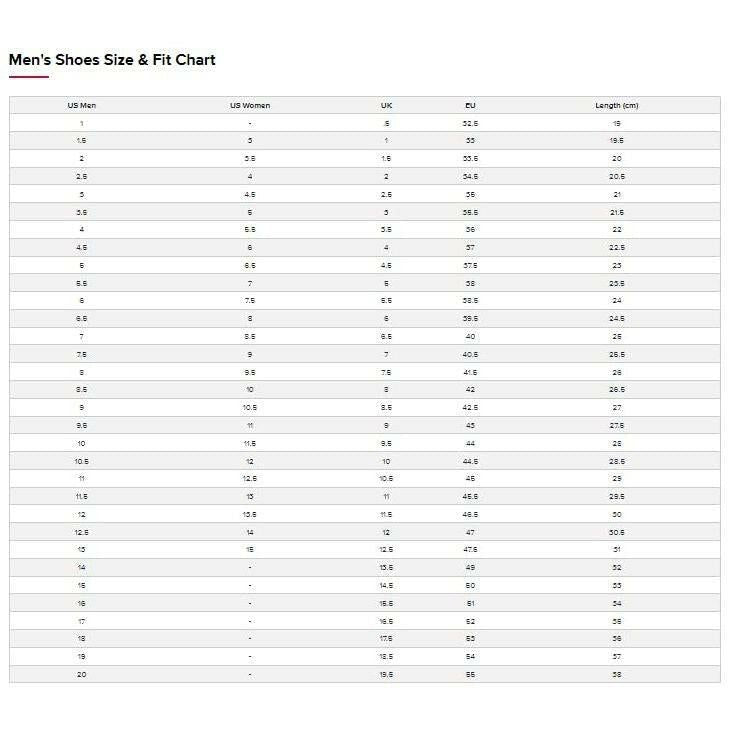
Task: Click the US Men size 20 cell
Action: click(82, 674)
